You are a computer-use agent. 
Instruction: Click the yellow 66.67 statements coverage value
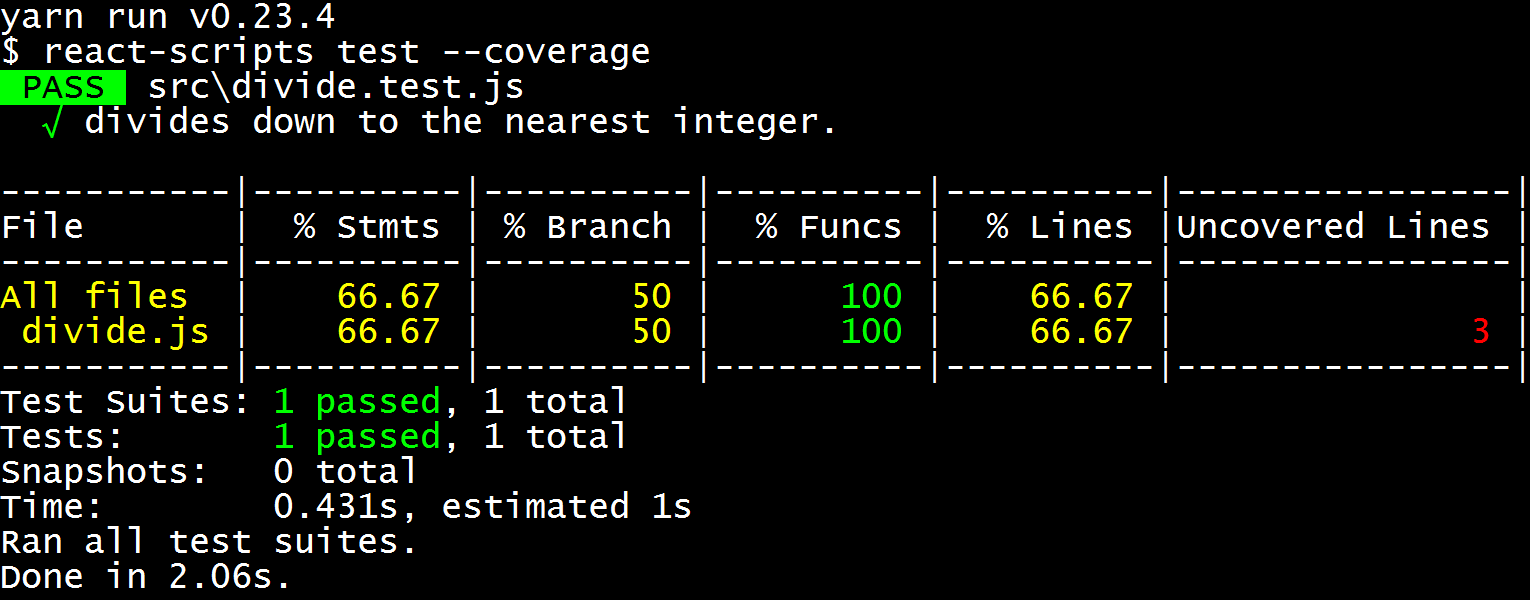390,295
